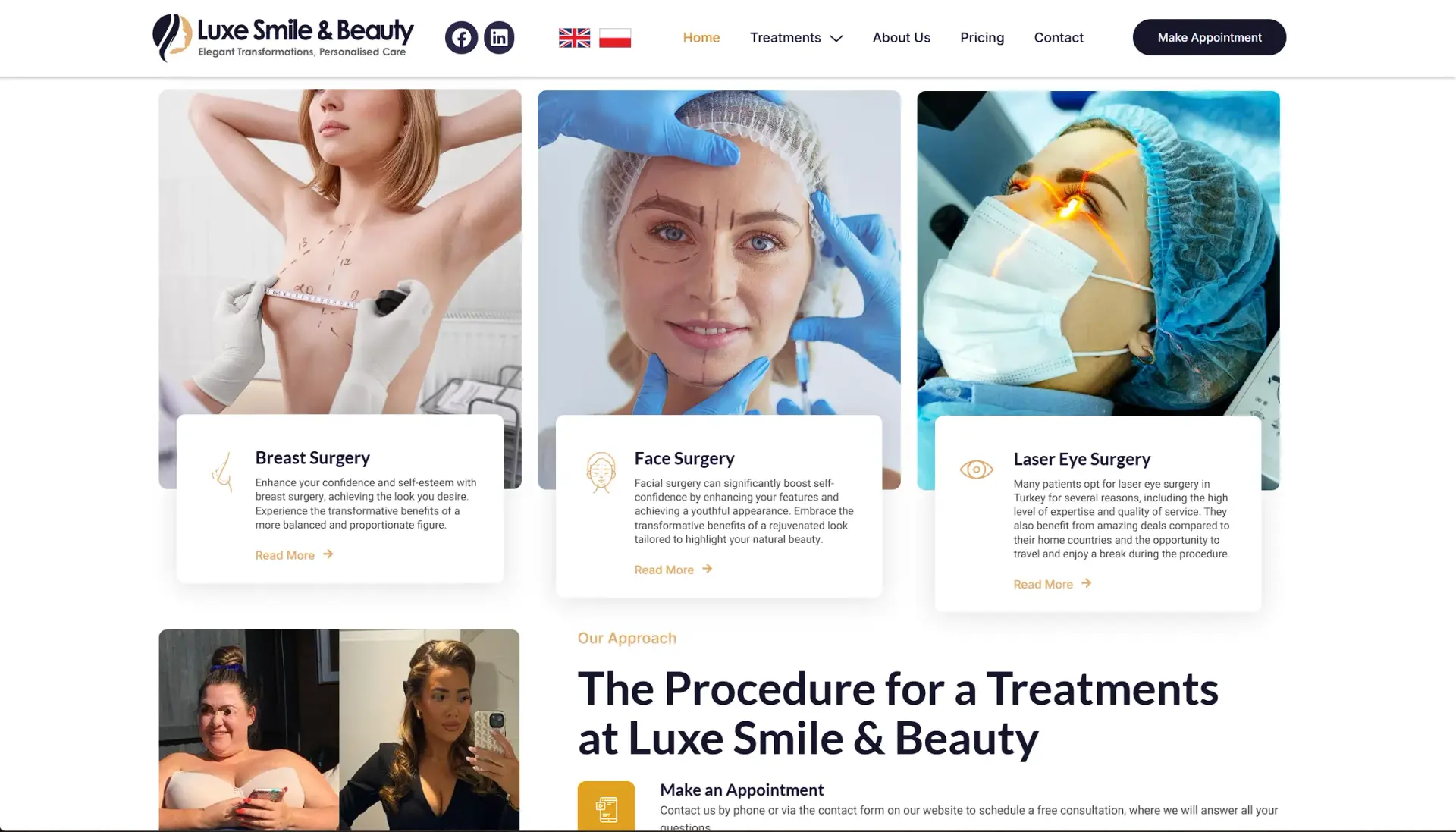
Task: Click the Make Appointment button
Action: [x=1210, y=37]
